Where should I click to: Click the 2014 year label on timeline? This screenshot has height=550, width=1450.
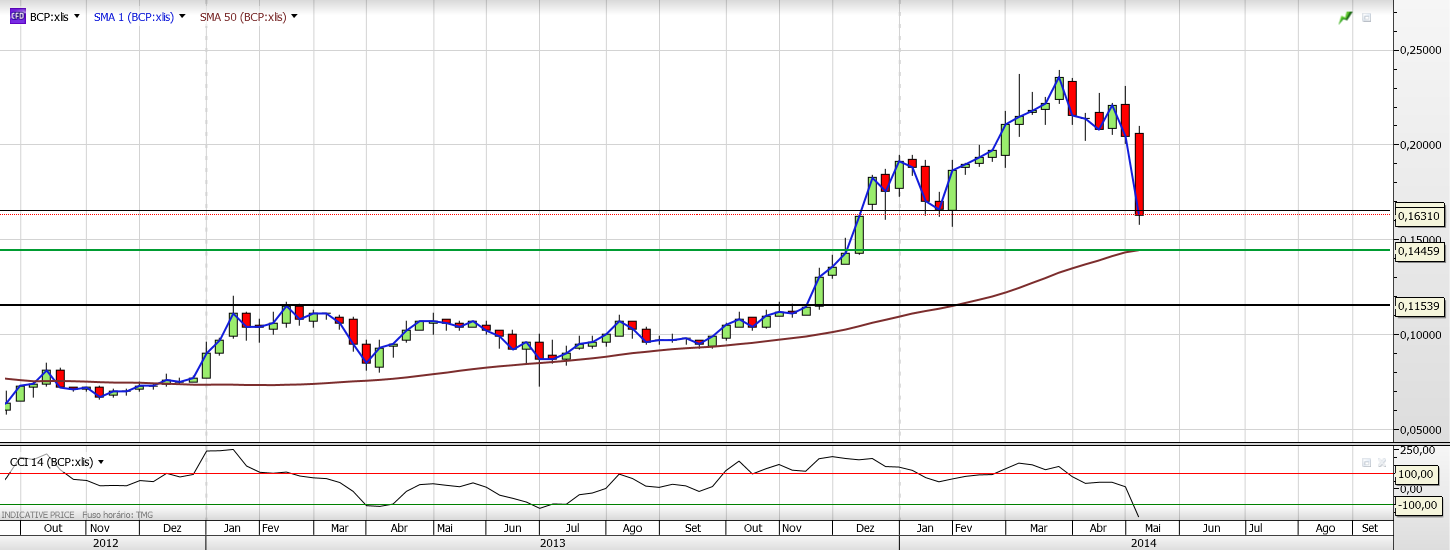click(x=1144, y=543)
